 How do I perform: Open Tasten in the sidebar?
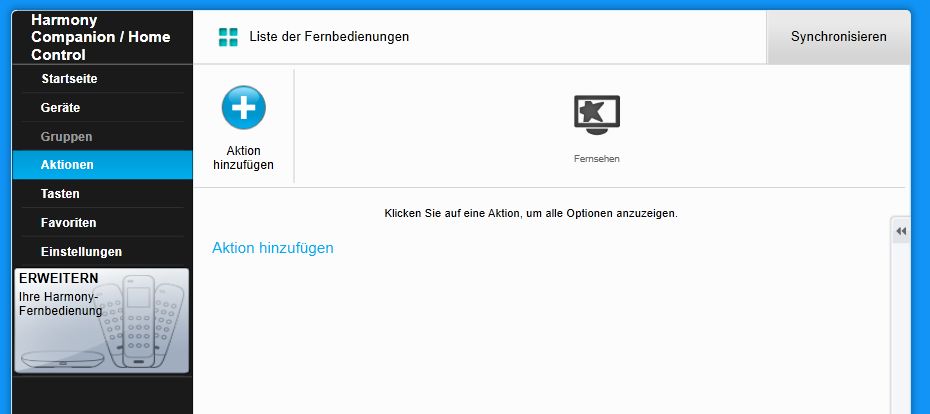pyautogui.click(x=60, y=193)
